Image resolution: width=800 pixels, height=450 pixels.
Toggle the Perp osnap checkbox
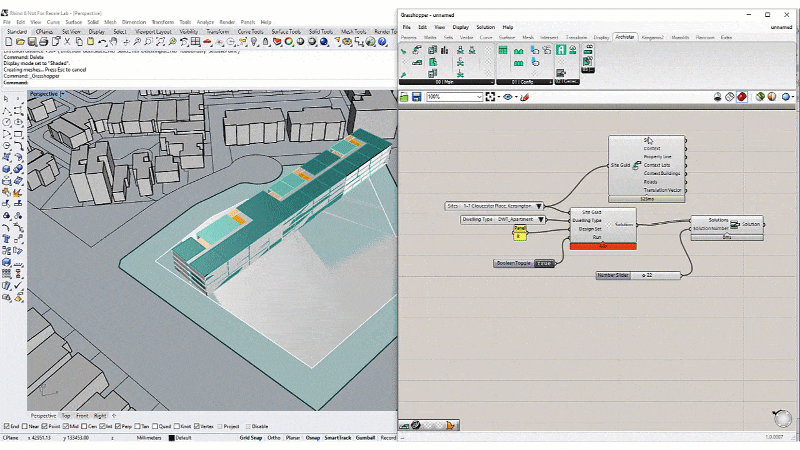click(118, 426)
